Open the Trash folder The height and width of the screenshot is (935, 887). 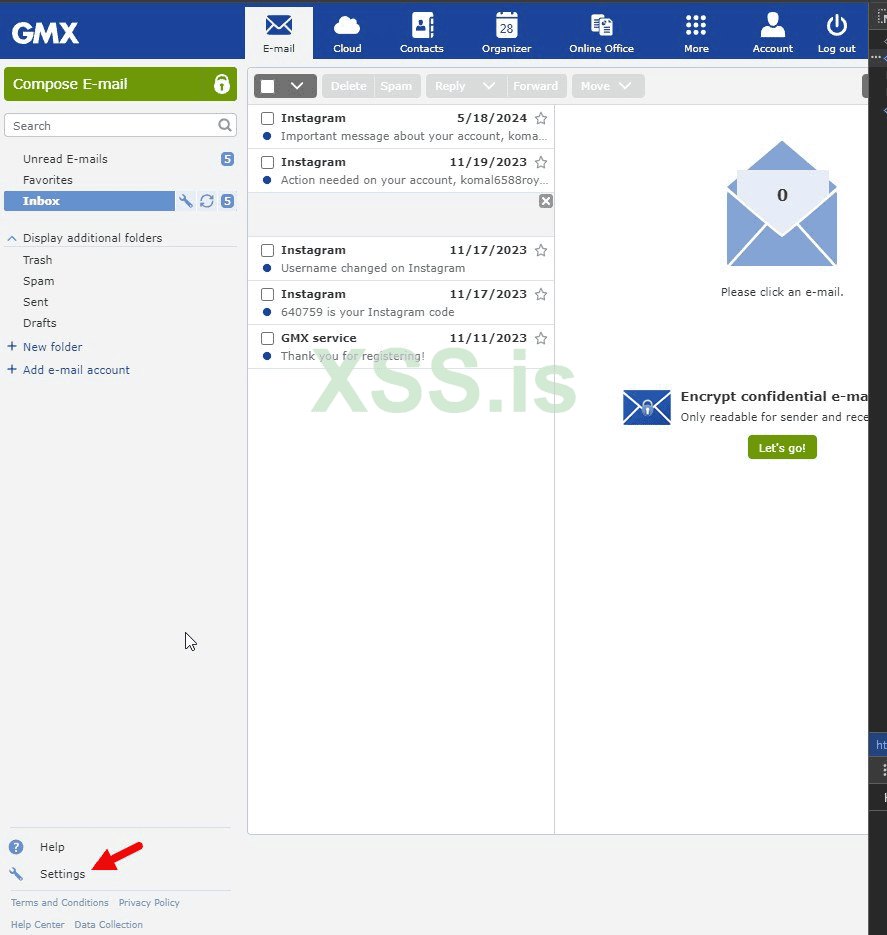pos(38,260)
